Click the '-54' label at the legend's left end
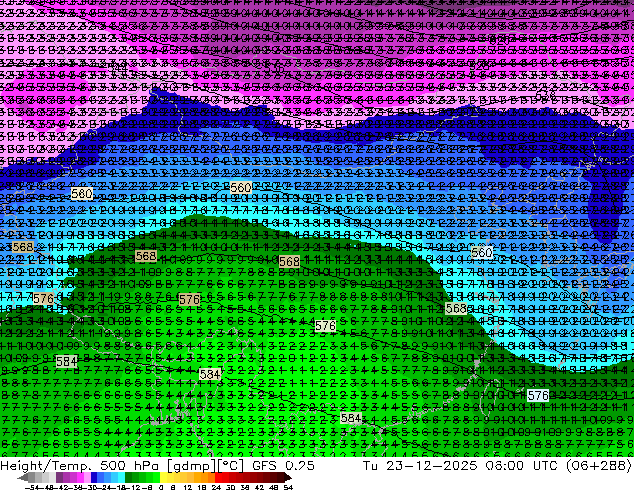Viewport: 634px width, 490px height. (x=32, y=487)
